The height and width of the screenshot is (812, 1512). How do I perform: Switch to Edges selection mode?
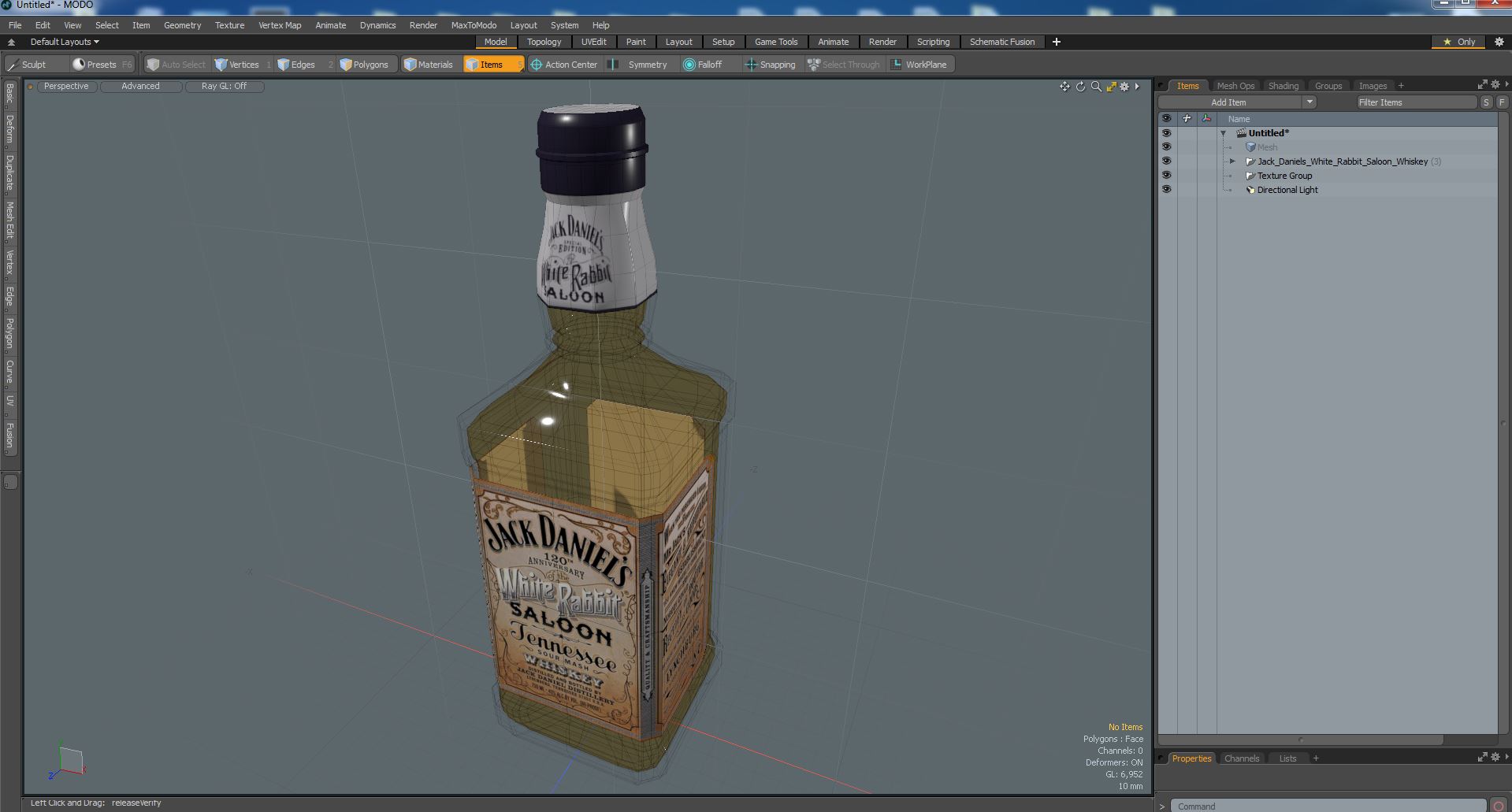304,65
